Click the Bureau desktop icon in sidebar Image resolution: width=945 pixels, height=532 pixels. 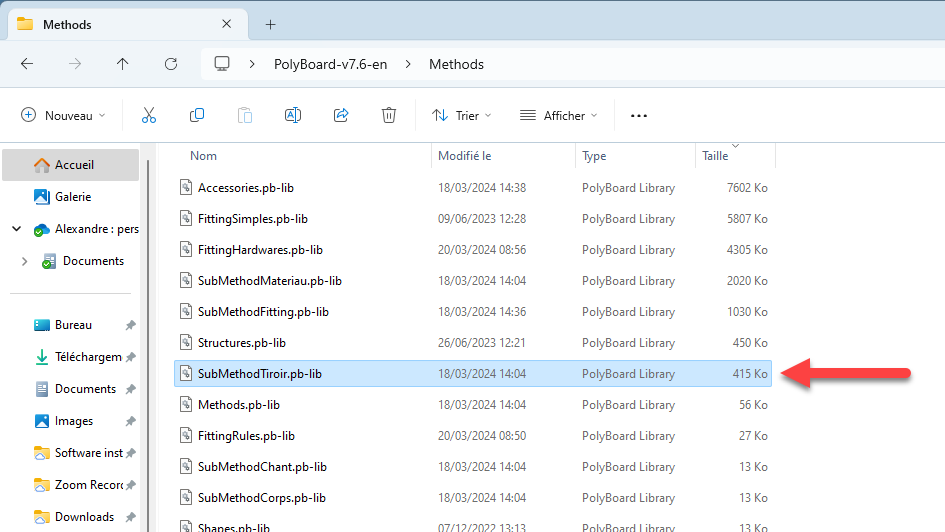point(42,325)
